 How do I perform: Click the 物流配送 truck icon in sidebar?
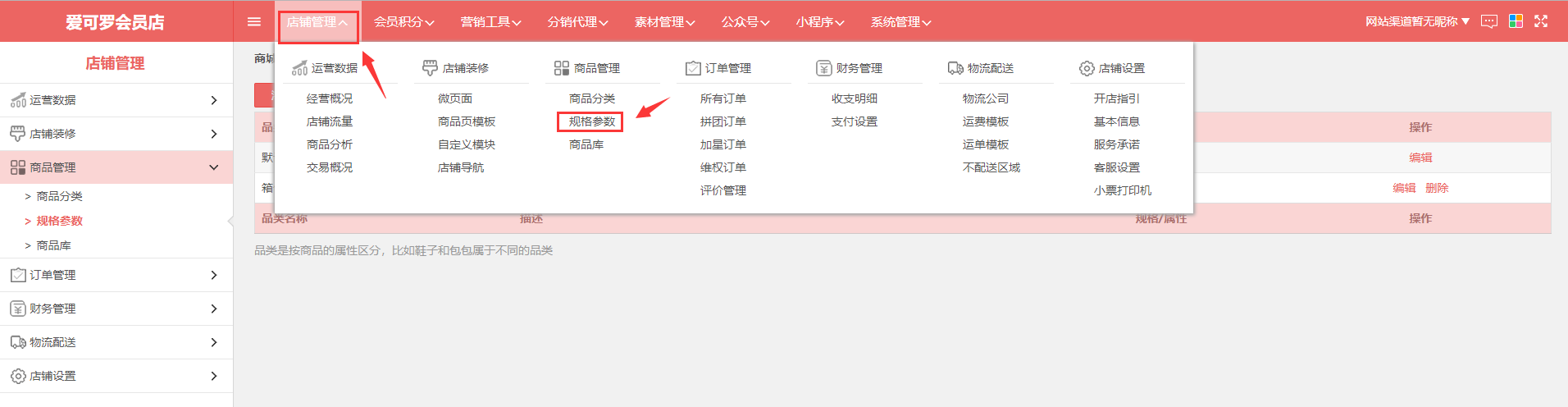pos(18,342)
